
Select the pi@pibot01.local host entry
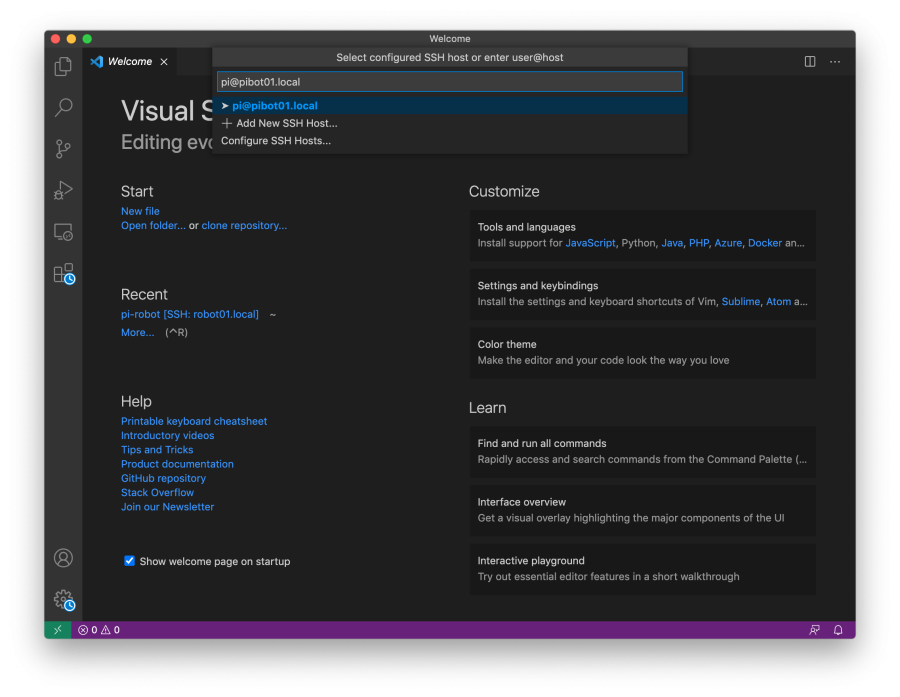(449, 106)
